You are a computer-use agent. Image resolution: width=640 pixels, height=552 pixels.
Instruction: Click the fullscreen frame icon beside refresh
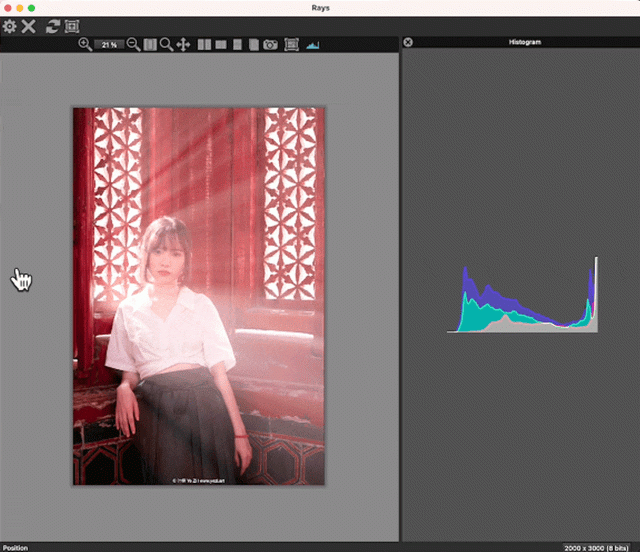[72, 27]
